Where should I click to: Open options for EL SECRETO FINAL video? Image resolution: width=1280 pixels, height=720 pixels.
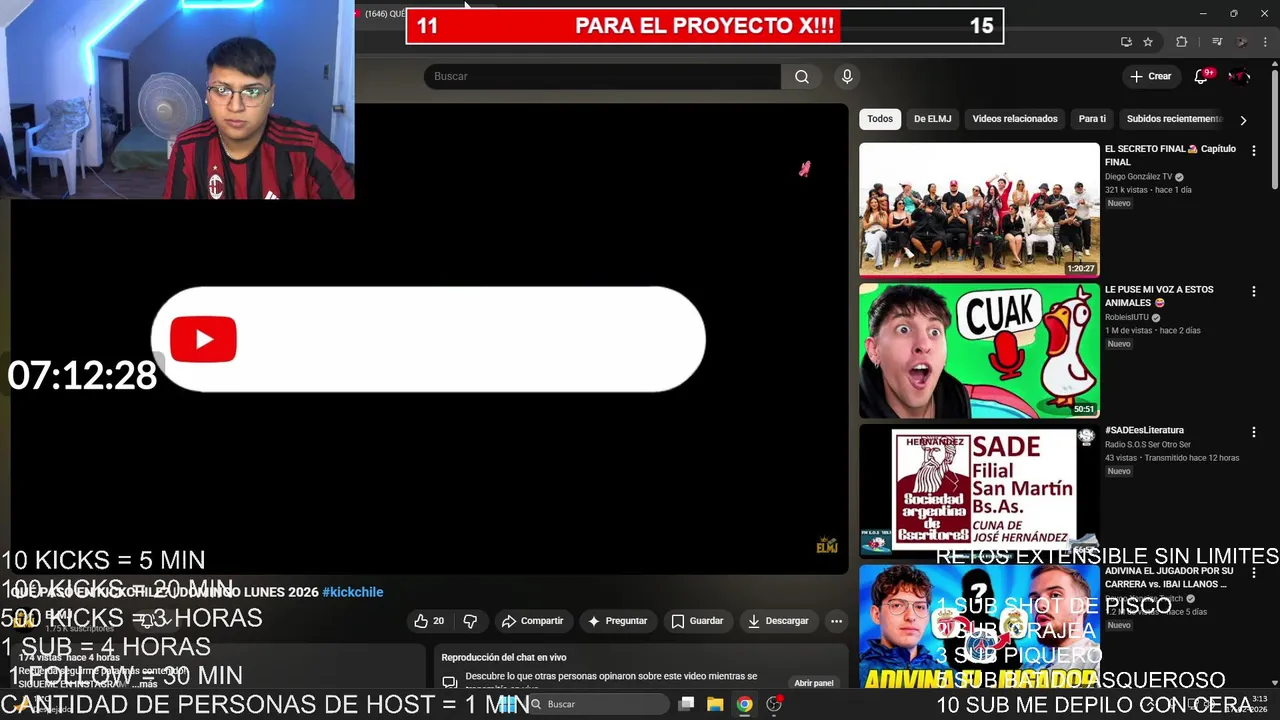[x=1253, y=151]
